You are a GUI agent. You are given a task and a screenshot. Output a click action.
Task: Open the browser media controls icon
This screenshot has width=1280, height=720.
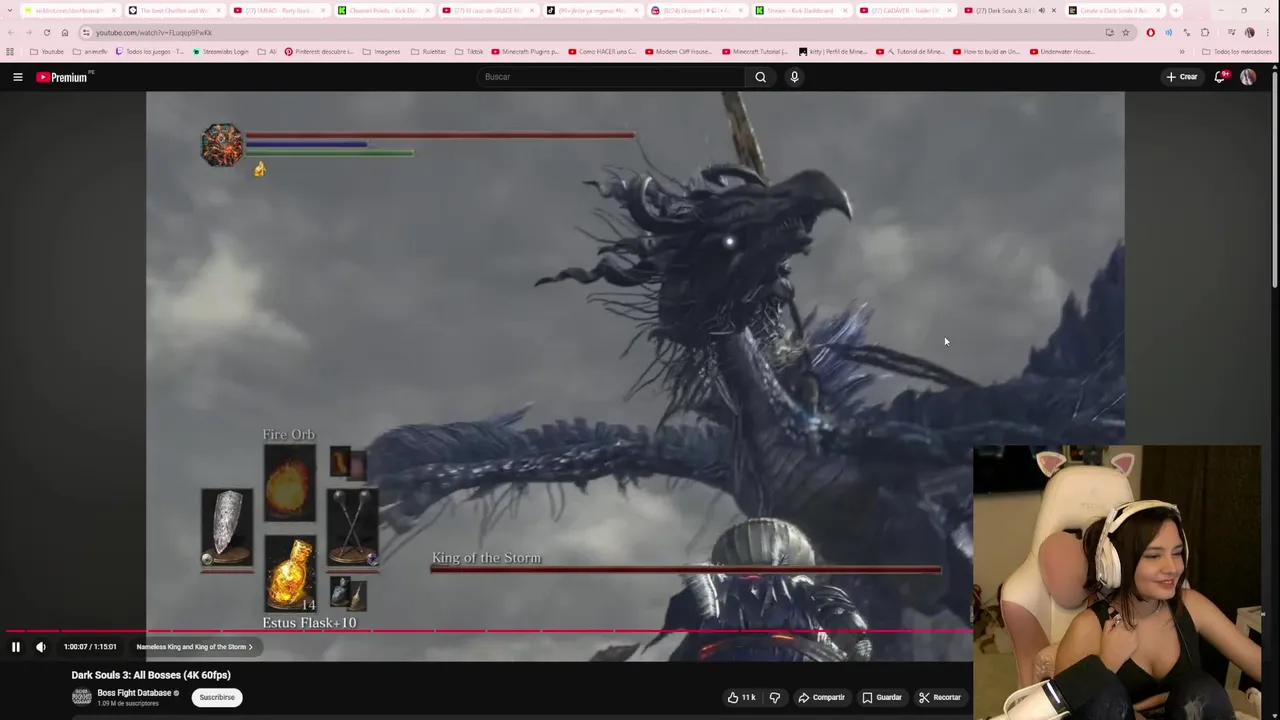click(x=1231, y=32)
